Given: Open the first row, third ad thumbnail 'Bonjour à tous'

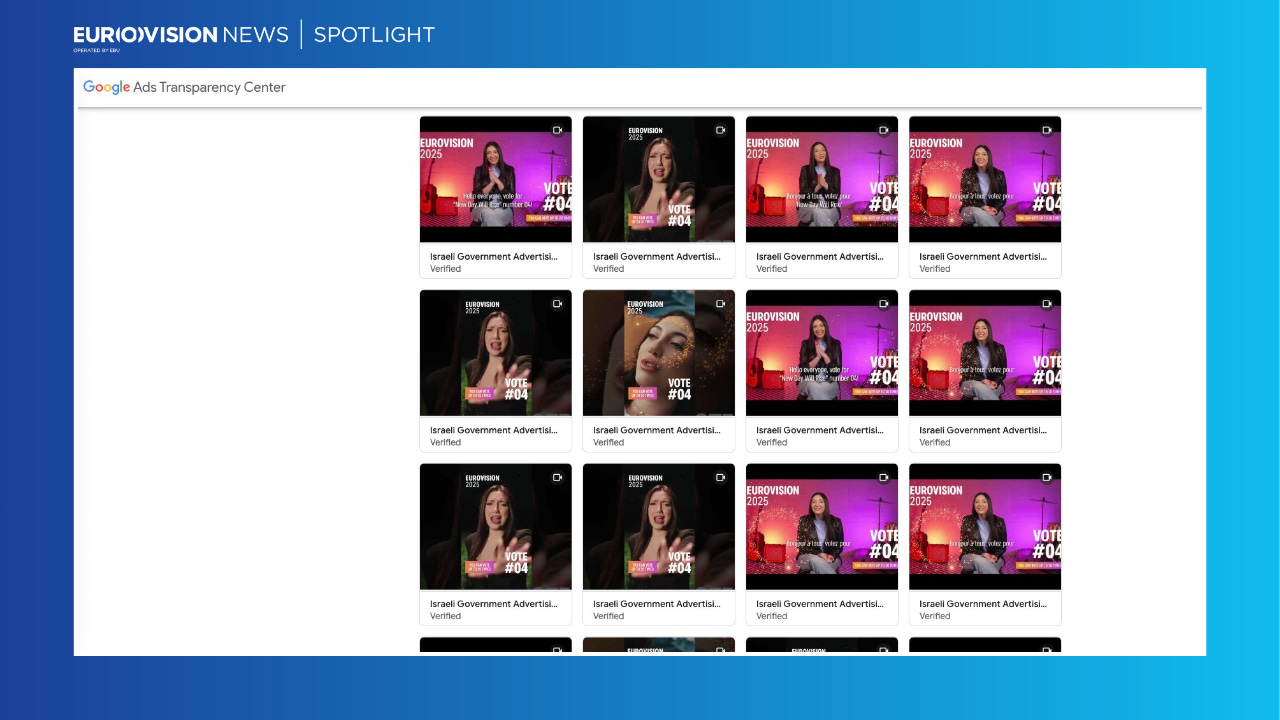Looking at the screenshot, I should [822, 179].
